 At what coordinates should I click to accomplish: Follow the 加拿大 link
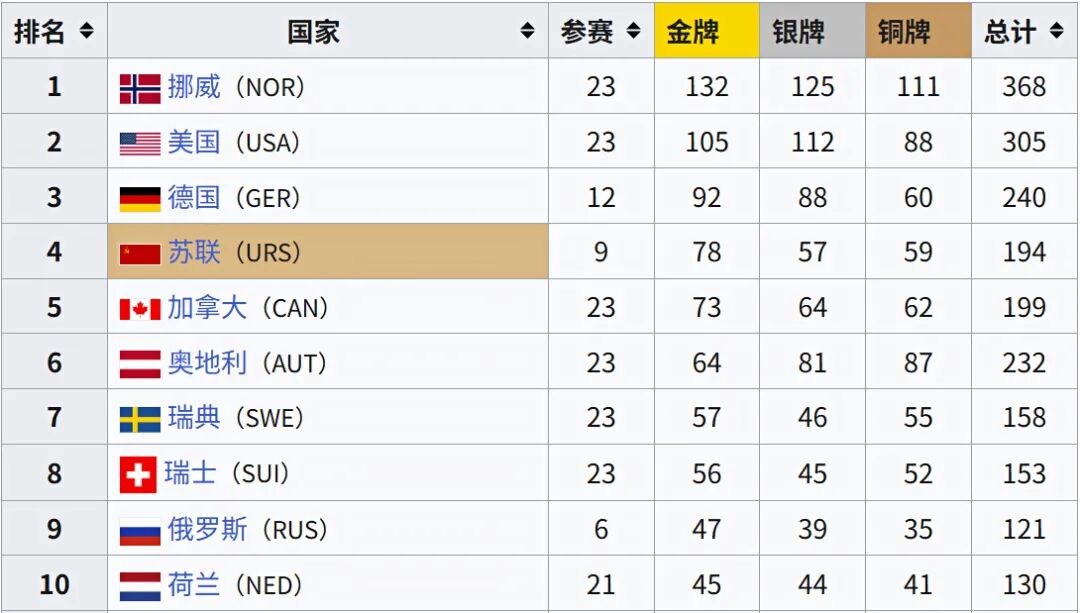(x=207, y=307)
